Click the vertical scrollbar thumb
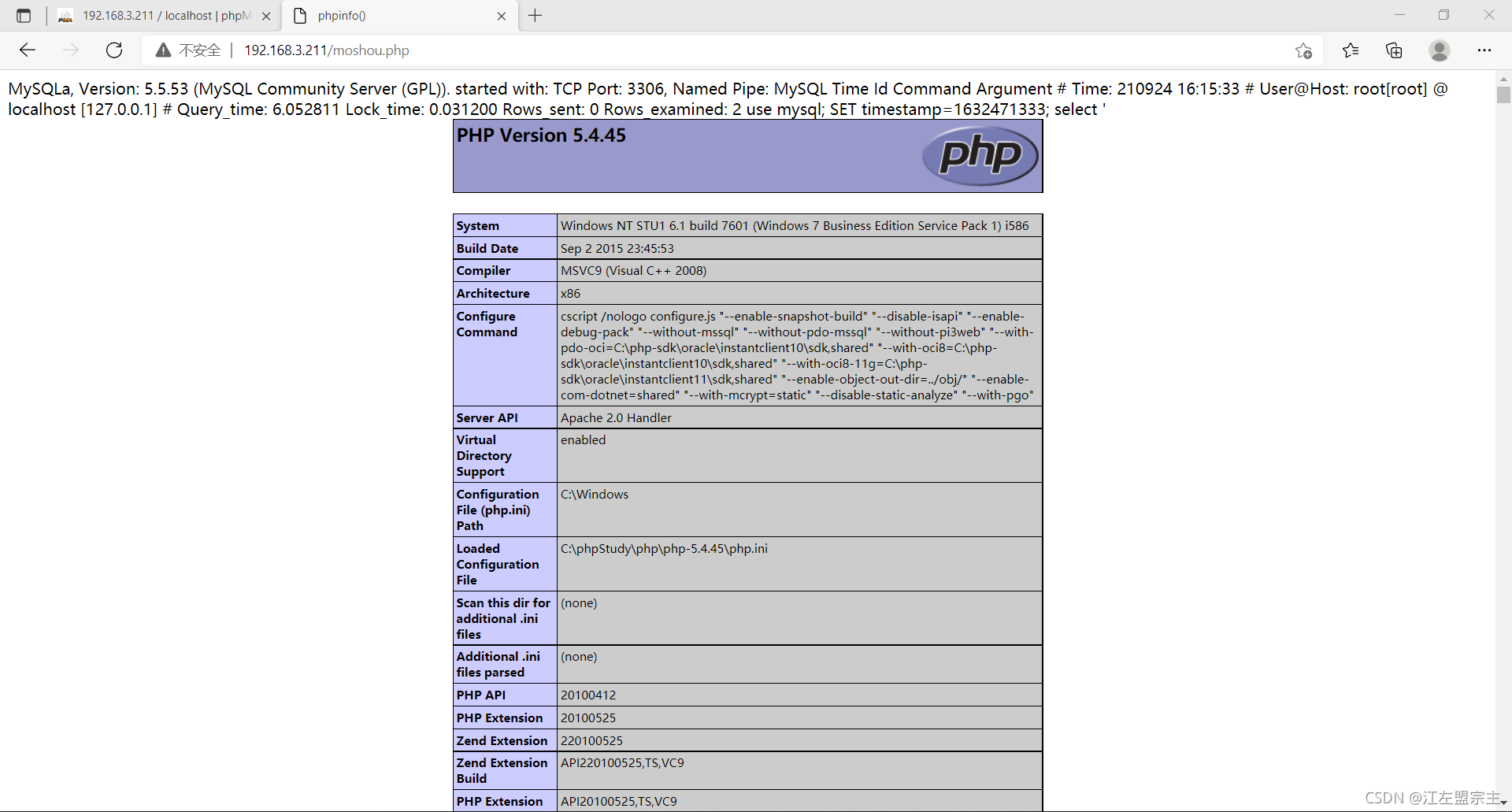The image size is (1512, 812). tap(1503, 95)
